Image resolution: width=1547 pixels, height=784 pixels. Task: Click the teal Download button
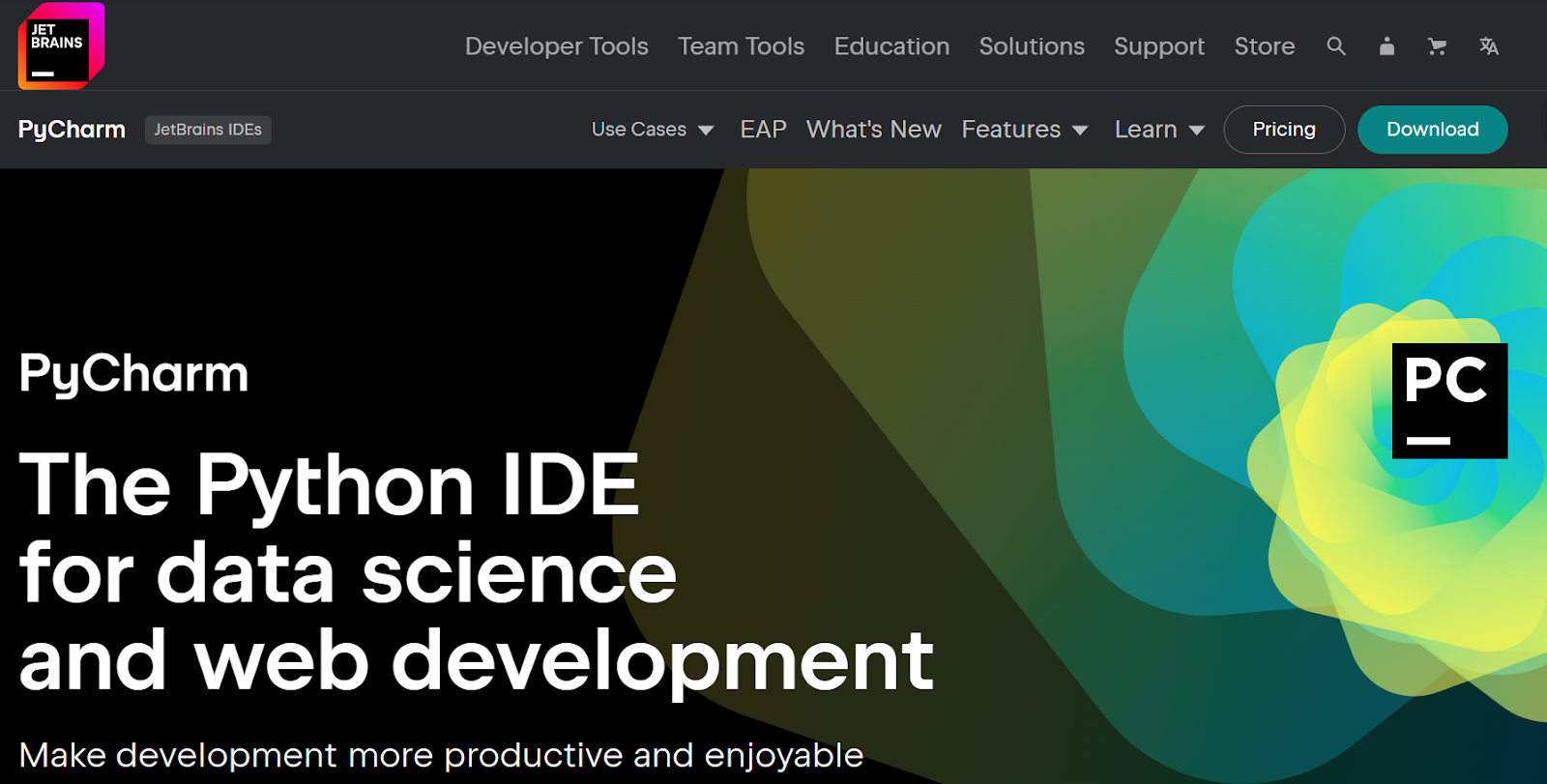click(1433, 130)
